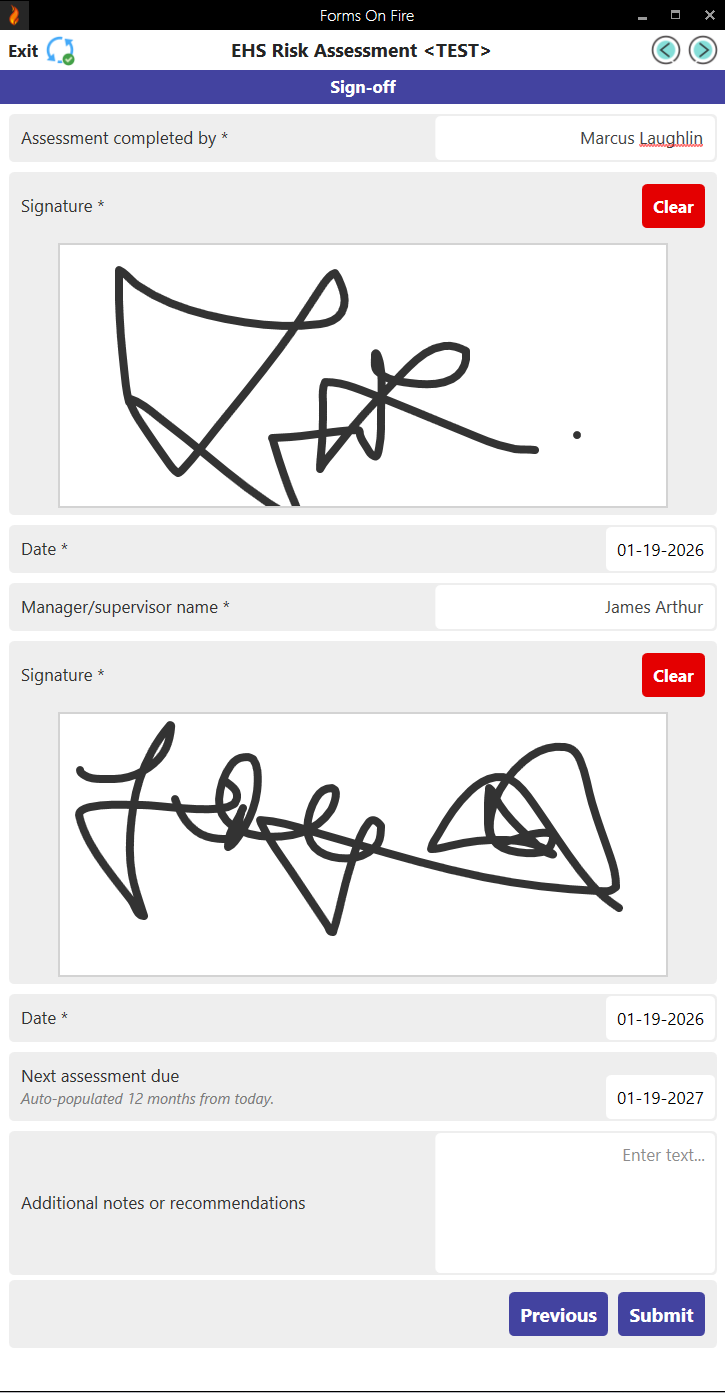Image resolution: width=725 pixels, height=1393 pixels.
Task: Edit the Assessment completed by field
Action: tap(575, 138)
